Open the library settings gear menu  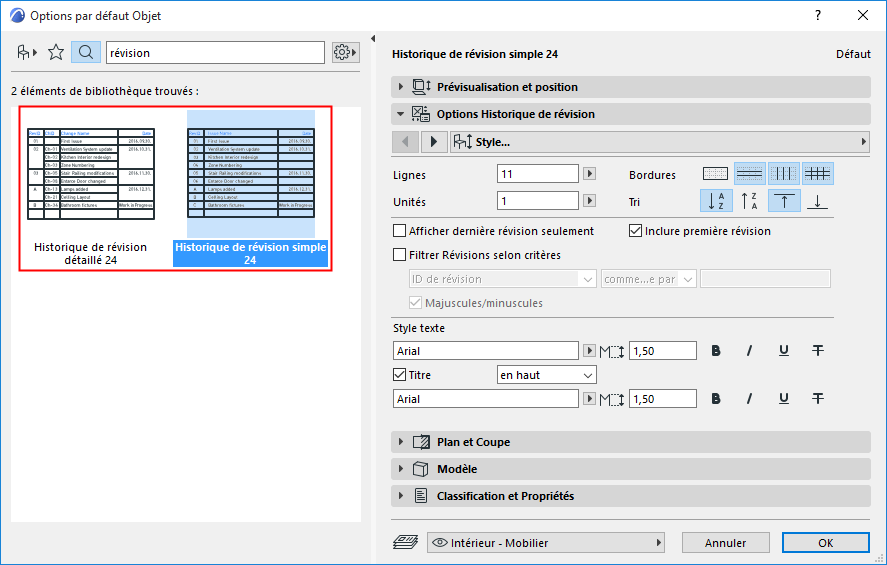coord(345,53)
